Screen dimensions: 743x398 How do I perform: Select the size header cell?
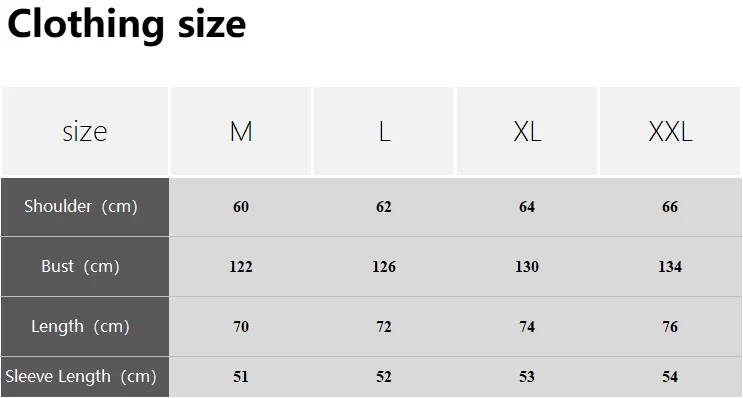pyautogui.click(x=85, y=131)
